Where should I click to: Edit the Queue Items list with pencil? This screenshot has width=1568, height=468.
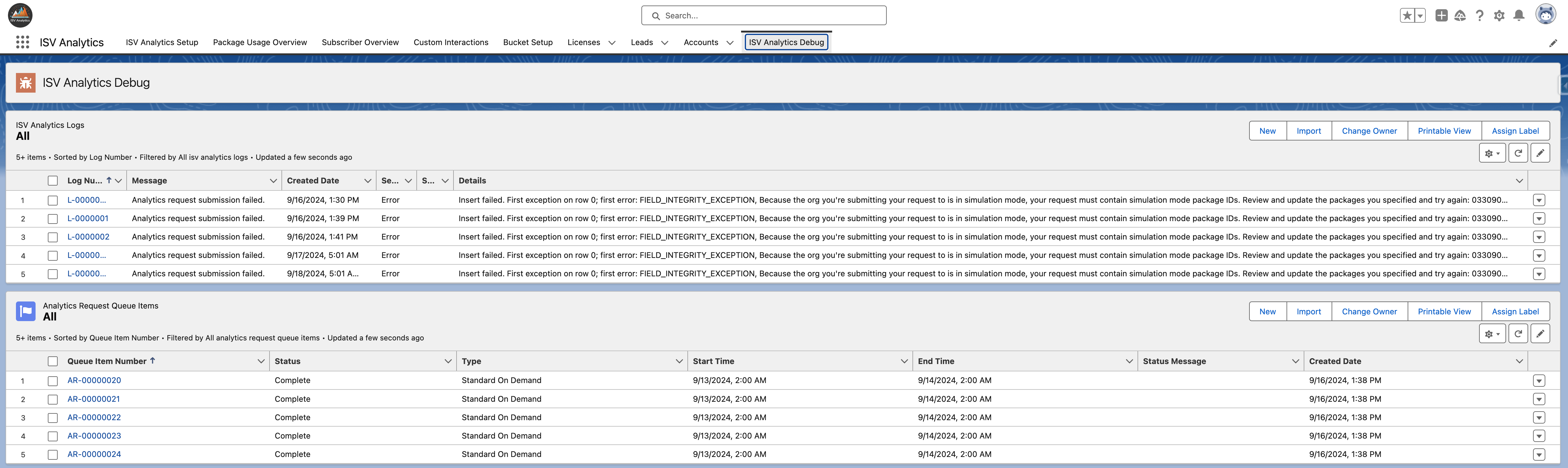click(1540, 333)
